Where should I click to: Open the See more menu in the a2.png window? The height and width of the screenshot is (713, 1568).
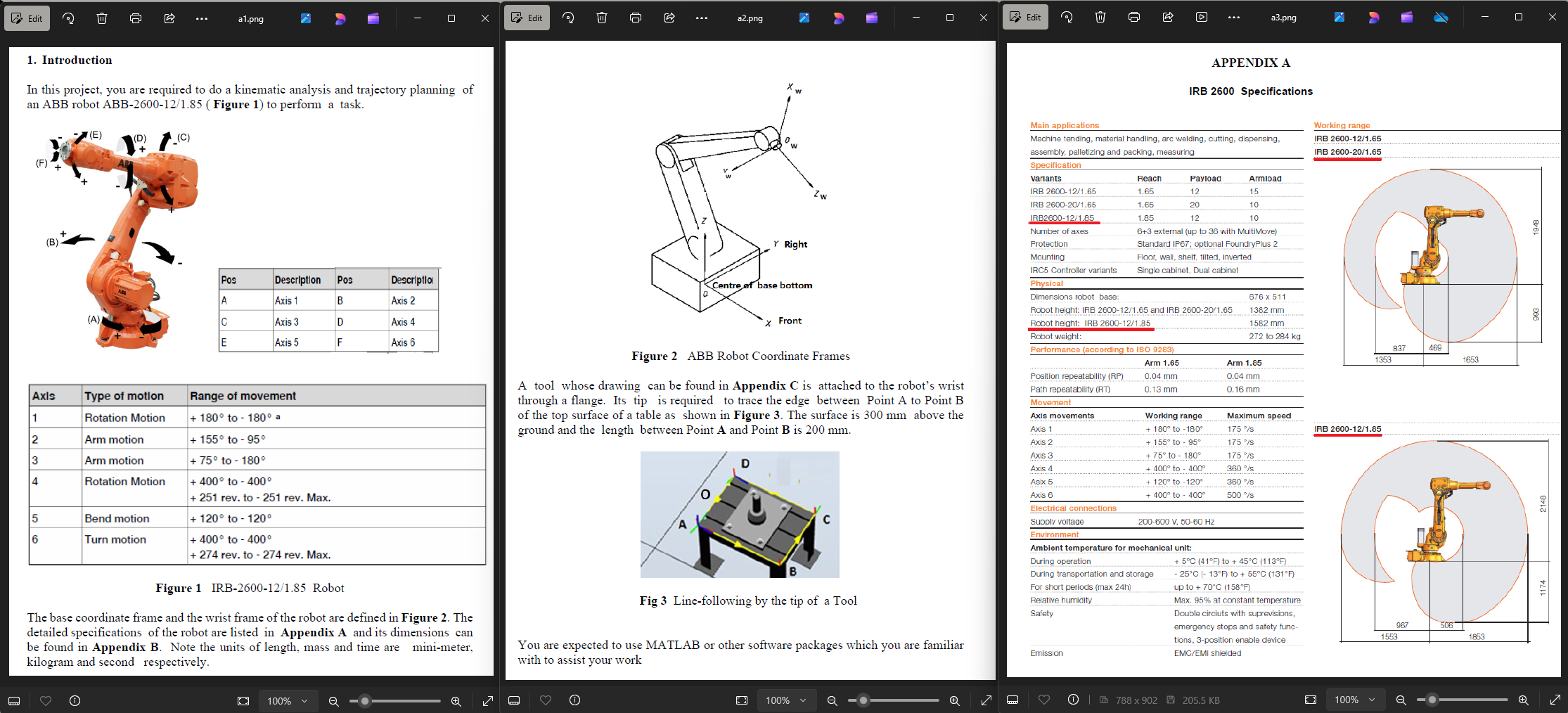(x=702, y=18)
